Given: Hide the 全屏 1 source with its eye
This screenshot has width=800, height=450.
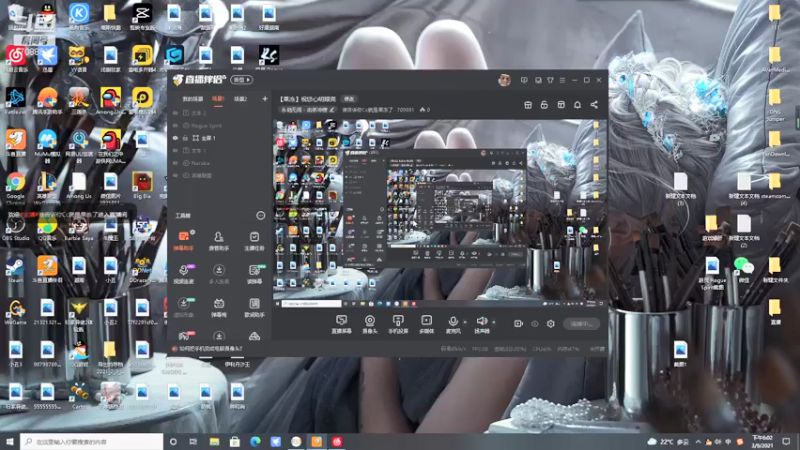Looking at the screenshot, I should click(176, 138).
